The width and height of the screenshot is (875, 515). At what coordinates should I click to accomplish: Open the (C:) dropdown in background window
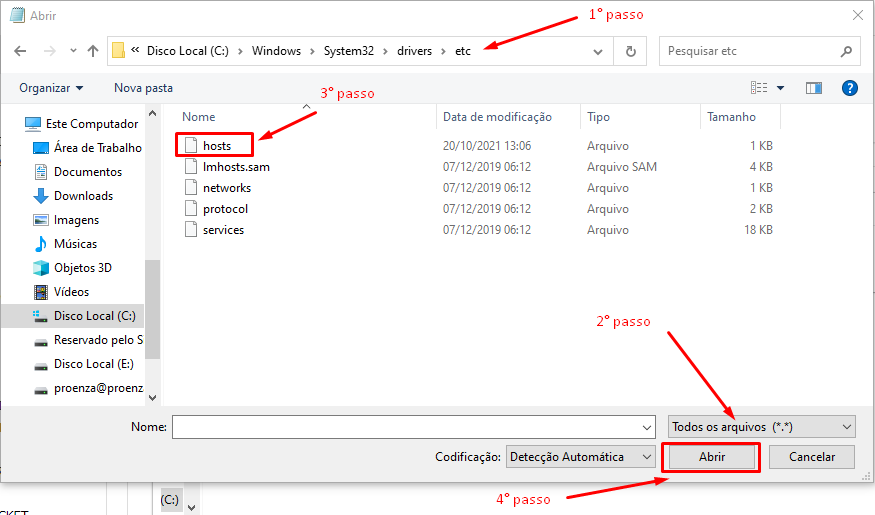pyautogui.click(x=191, y=508)
